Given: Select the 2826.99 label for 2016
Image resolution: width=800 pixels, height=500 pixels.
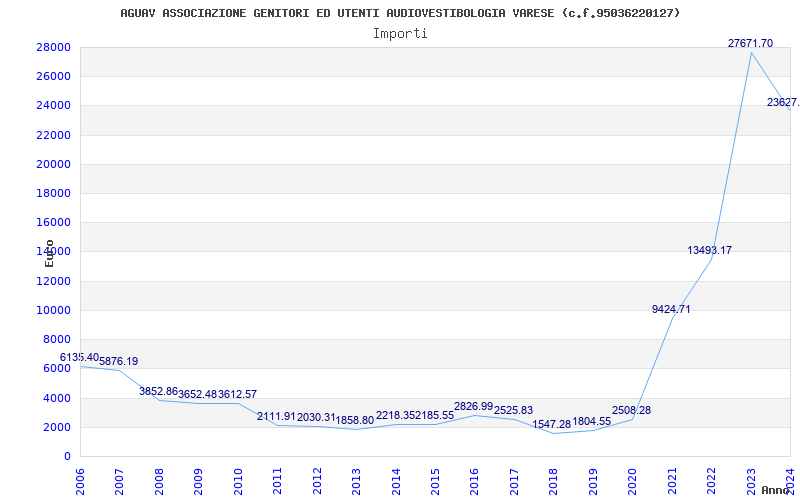Looking at the screenshot, I should pos(474,406).
